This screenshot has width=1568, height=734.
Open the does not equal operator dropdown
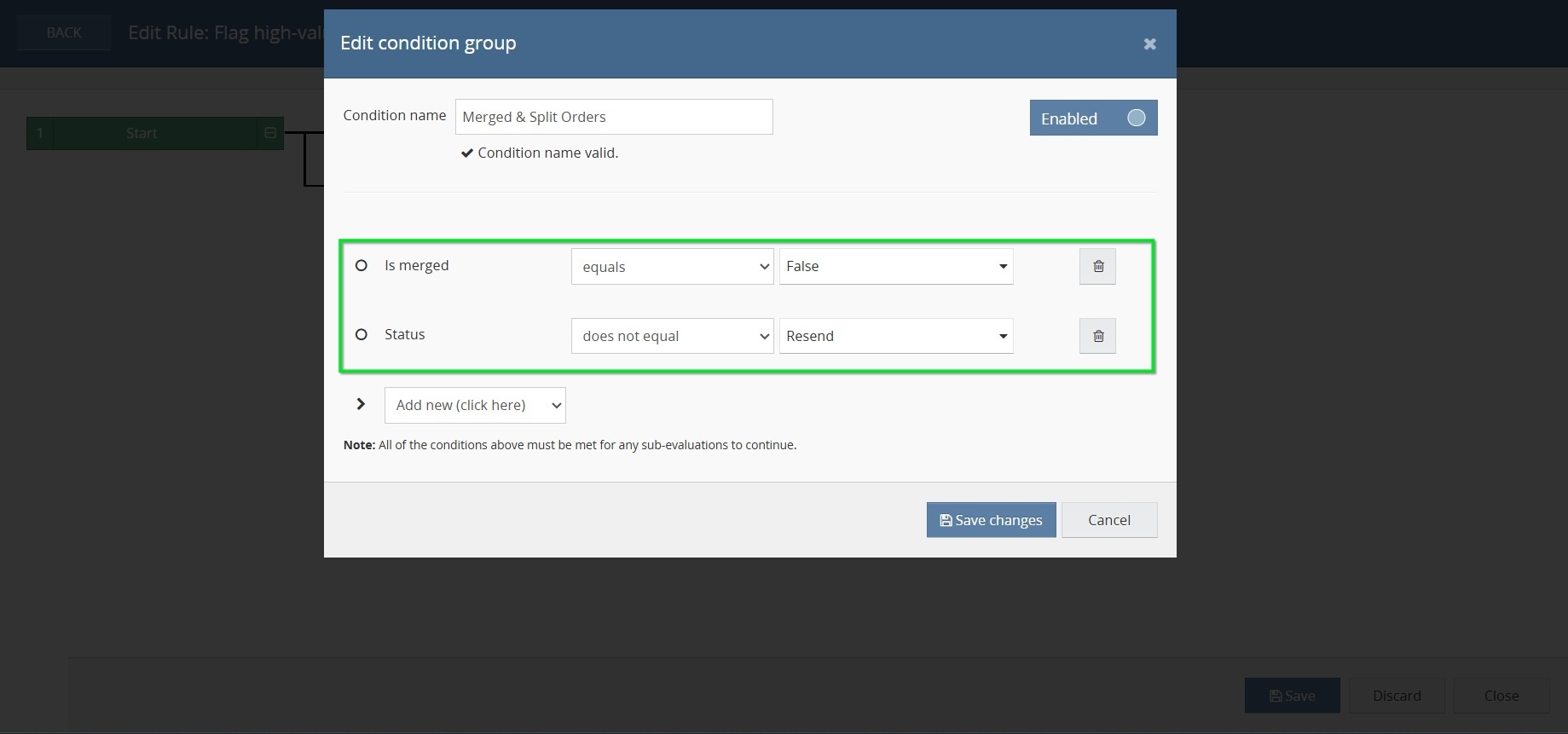672,336
